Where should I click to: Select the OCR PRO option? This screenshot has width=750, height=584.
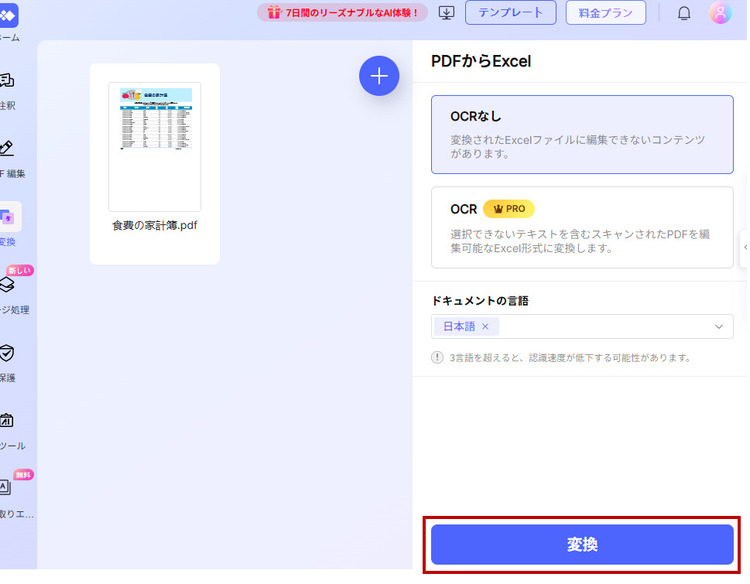[x=582, y=227]
